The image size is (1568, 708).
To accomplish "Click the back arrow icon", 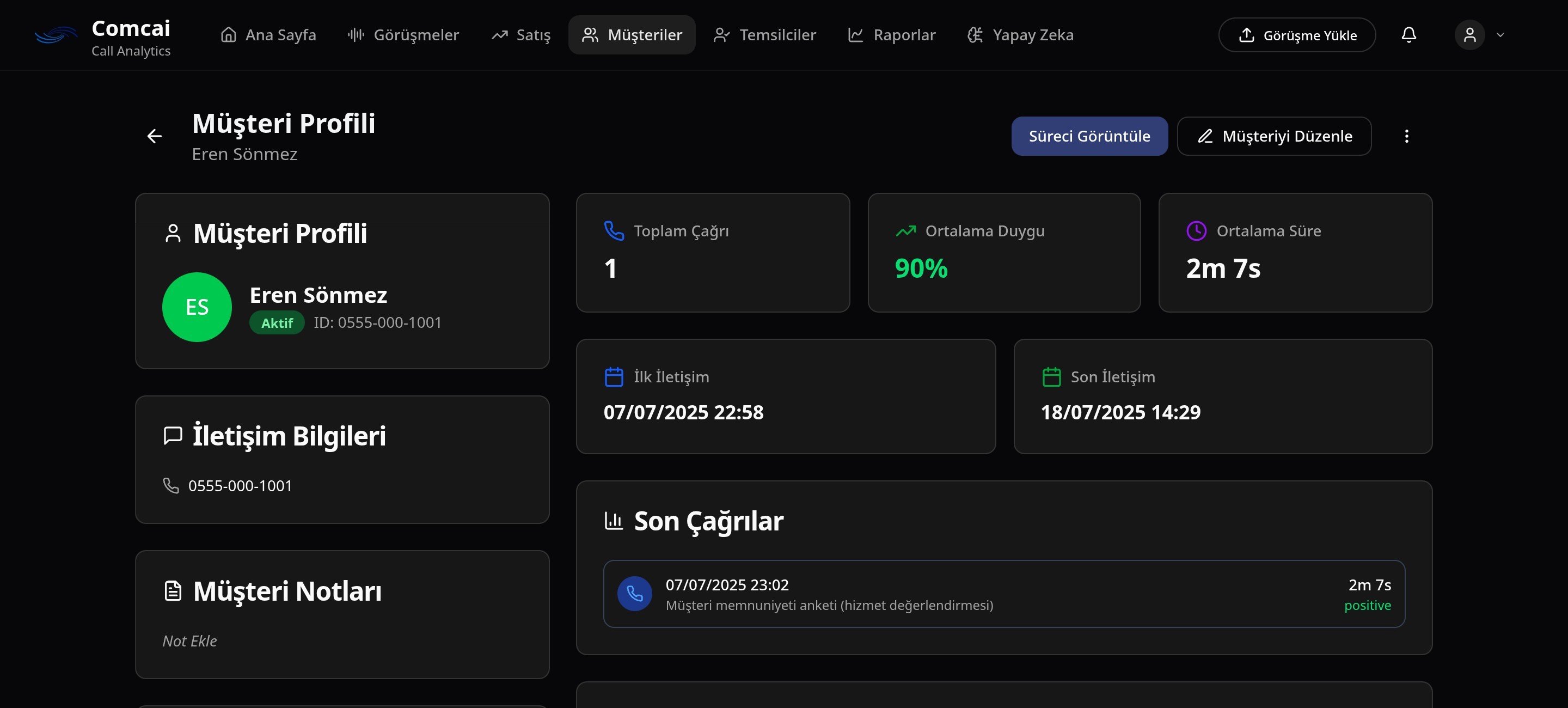I will pyautogui.click(x=155, y=136).
